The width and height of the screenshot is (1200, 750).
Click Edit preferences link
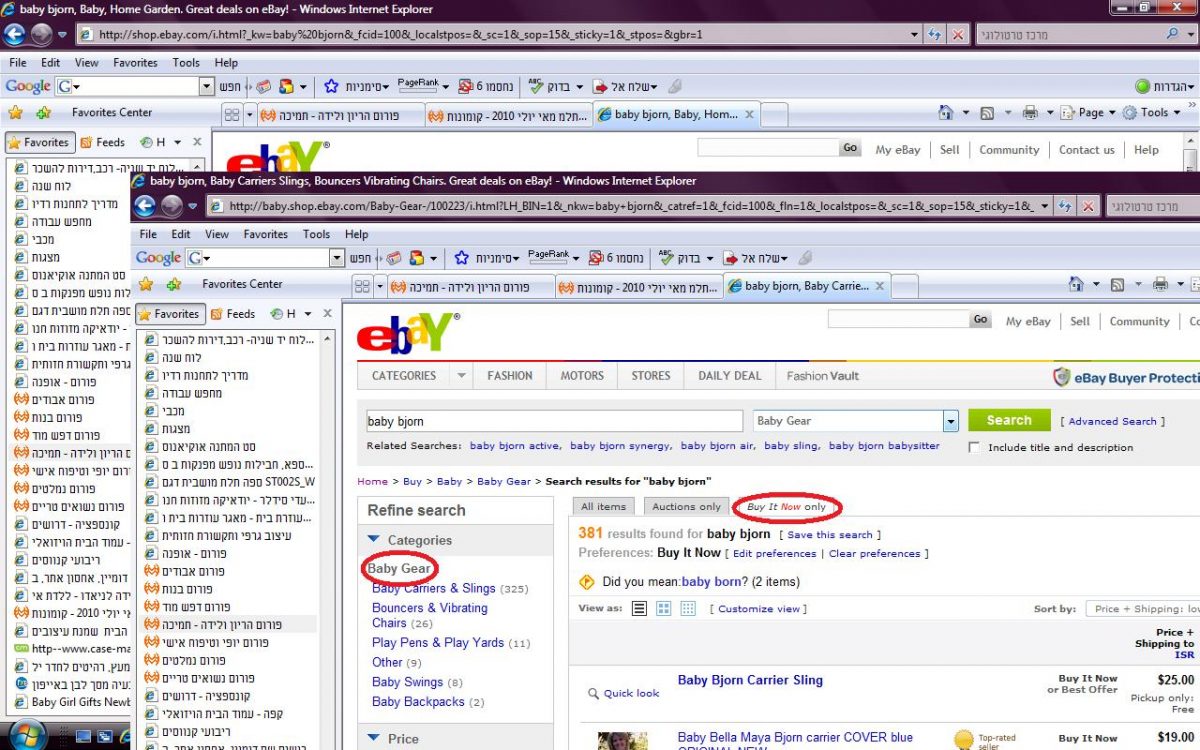click(774, 553)
